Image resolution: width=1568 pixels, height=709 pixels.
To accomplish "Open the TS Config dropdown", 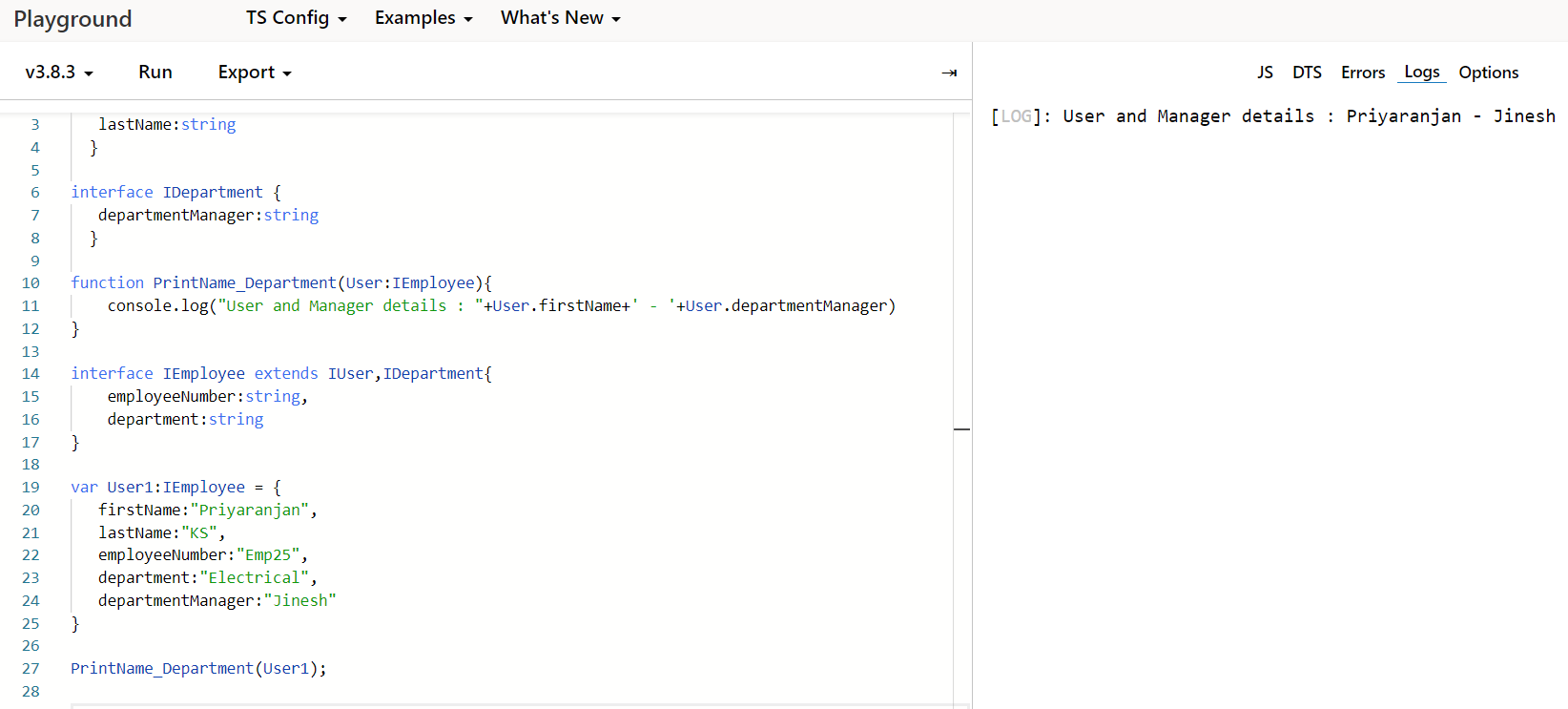I will [x=297, y=18].
